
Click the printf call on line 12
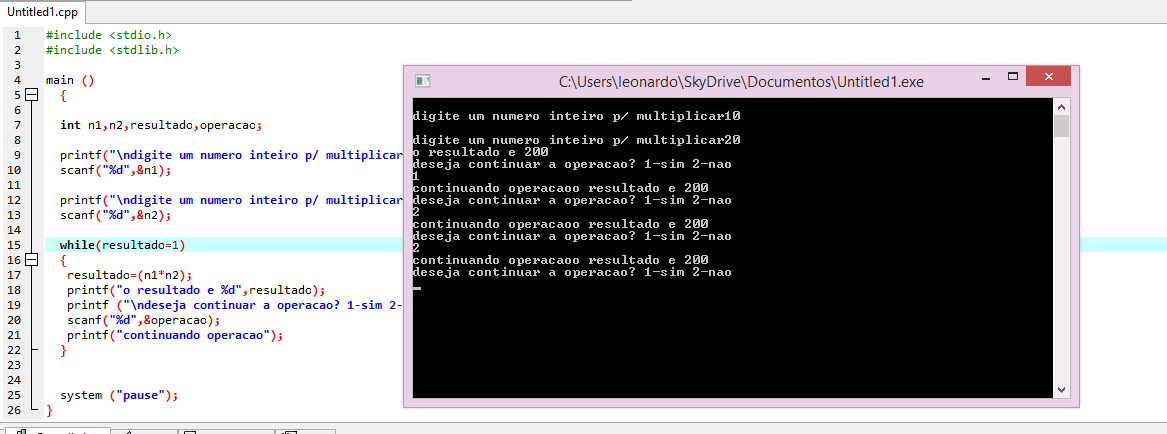coord(231,200)
